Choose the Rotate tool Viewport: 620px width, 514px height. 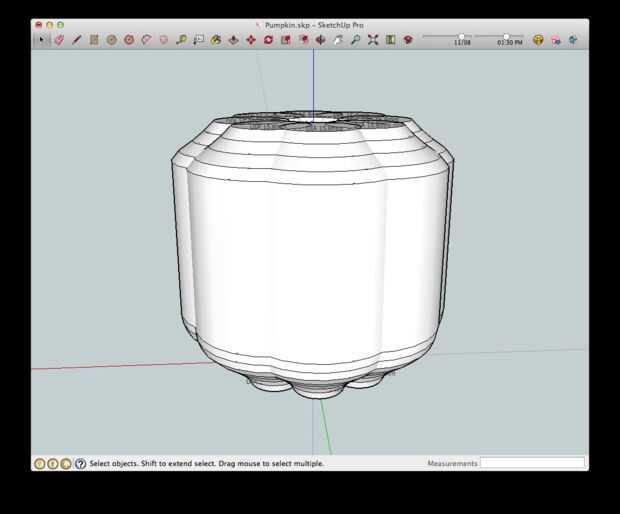268,40
